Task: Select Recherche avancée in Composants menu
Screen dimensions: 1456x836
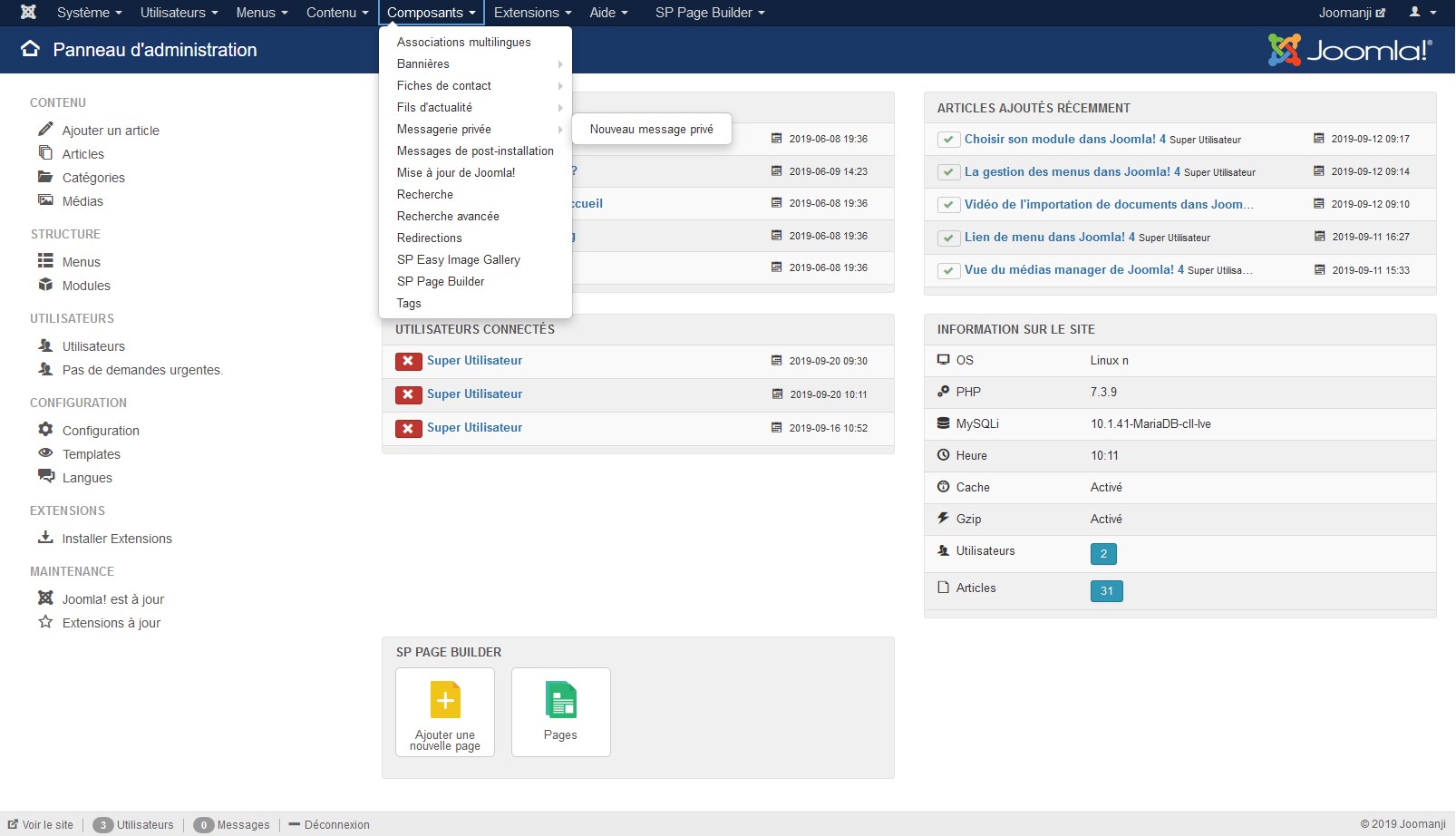Action: 475,216
